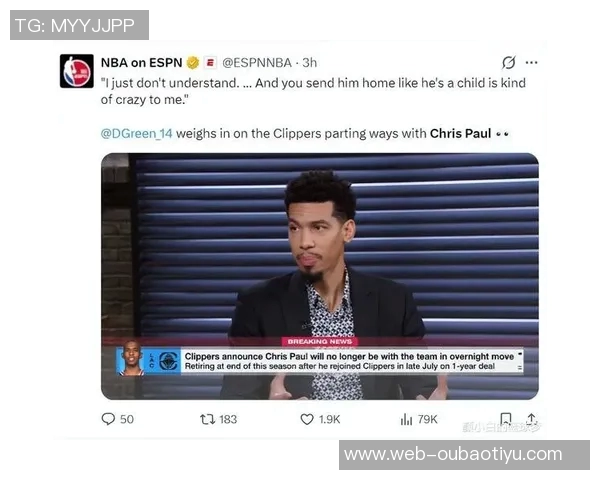Click the Chris Paul bold text
The height and width of the screenshot is (480, 600).
pos(460,134)
